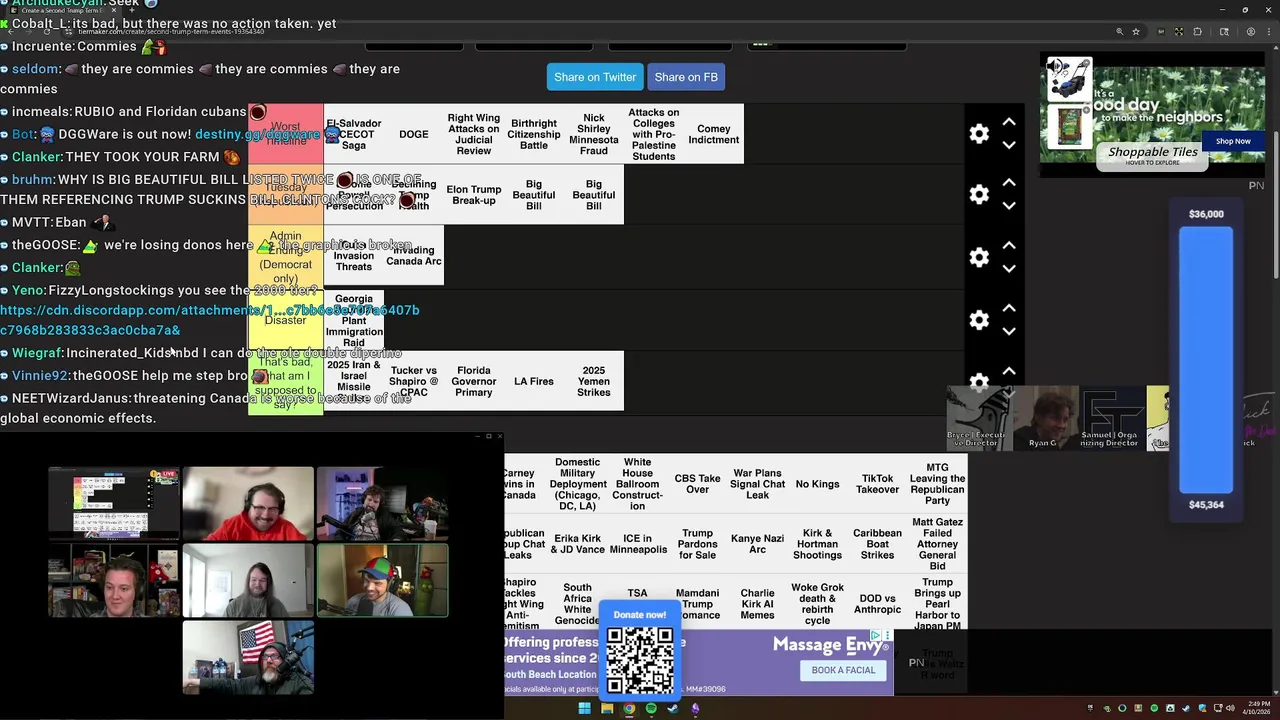Click webcam of man in red hoodie

tap(248, 503)
